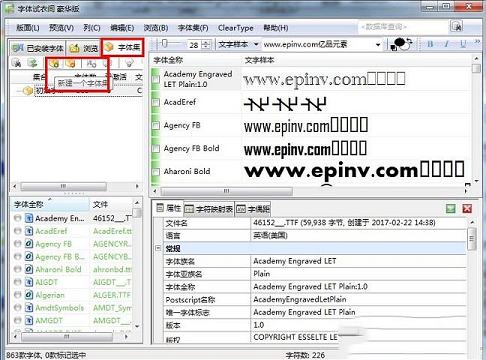The image size is (486, 360).
Task: Click properties panel scrollbar up arrow
Action: click(472, 222)
